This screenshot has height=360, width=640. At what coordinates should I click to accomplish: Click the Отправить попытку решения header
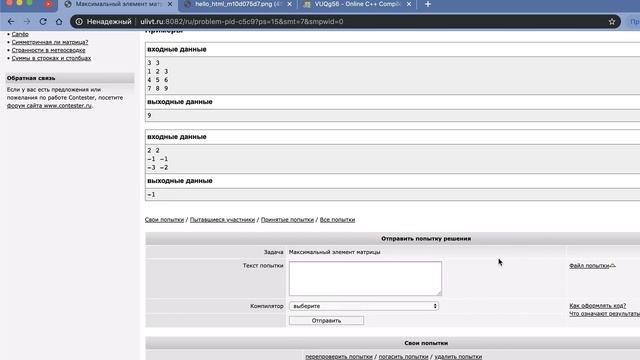click(426, 238)
